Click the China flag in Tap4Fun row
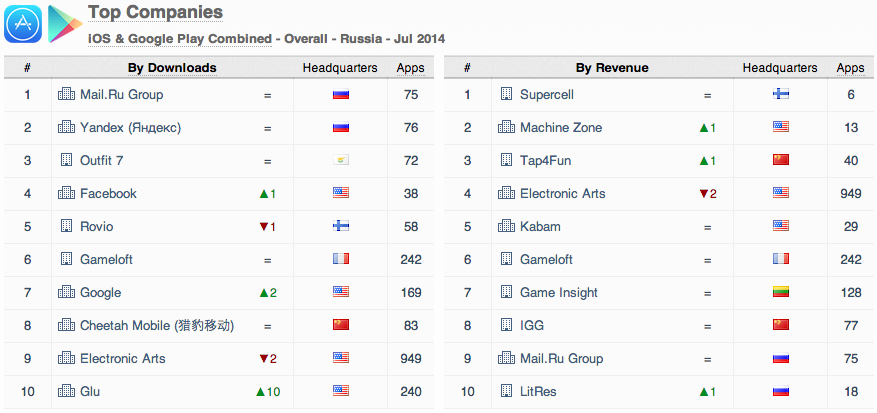 tap(780, 161)
